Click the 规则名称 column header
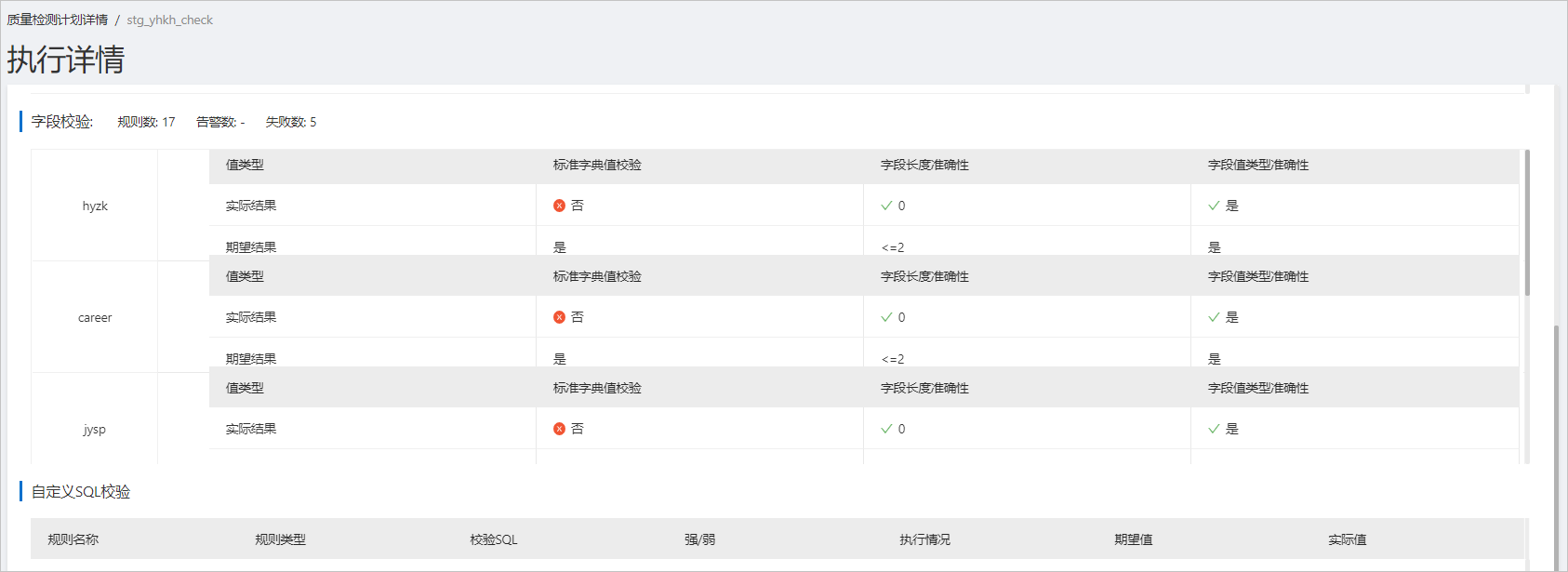Image resolution: width=1568 pixels, height=572 pixels. 73,539
